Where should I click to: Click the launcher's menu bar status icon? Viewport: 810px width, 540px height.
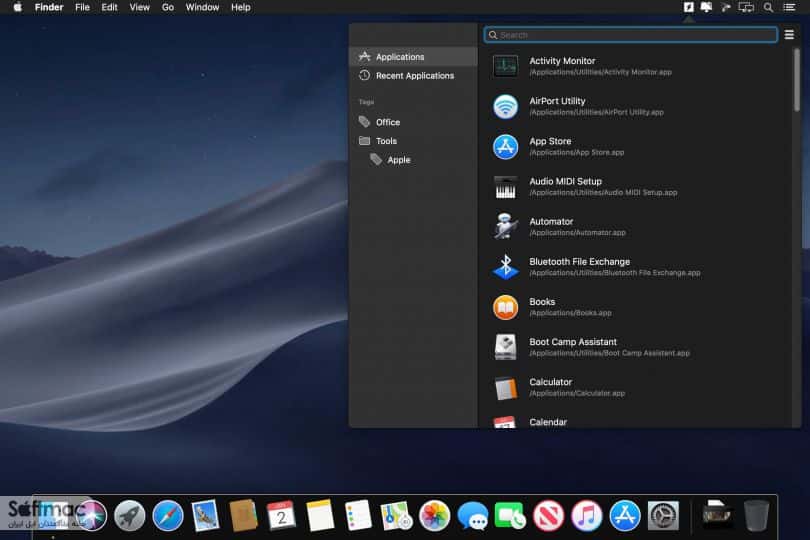click(x=689, y=7)
